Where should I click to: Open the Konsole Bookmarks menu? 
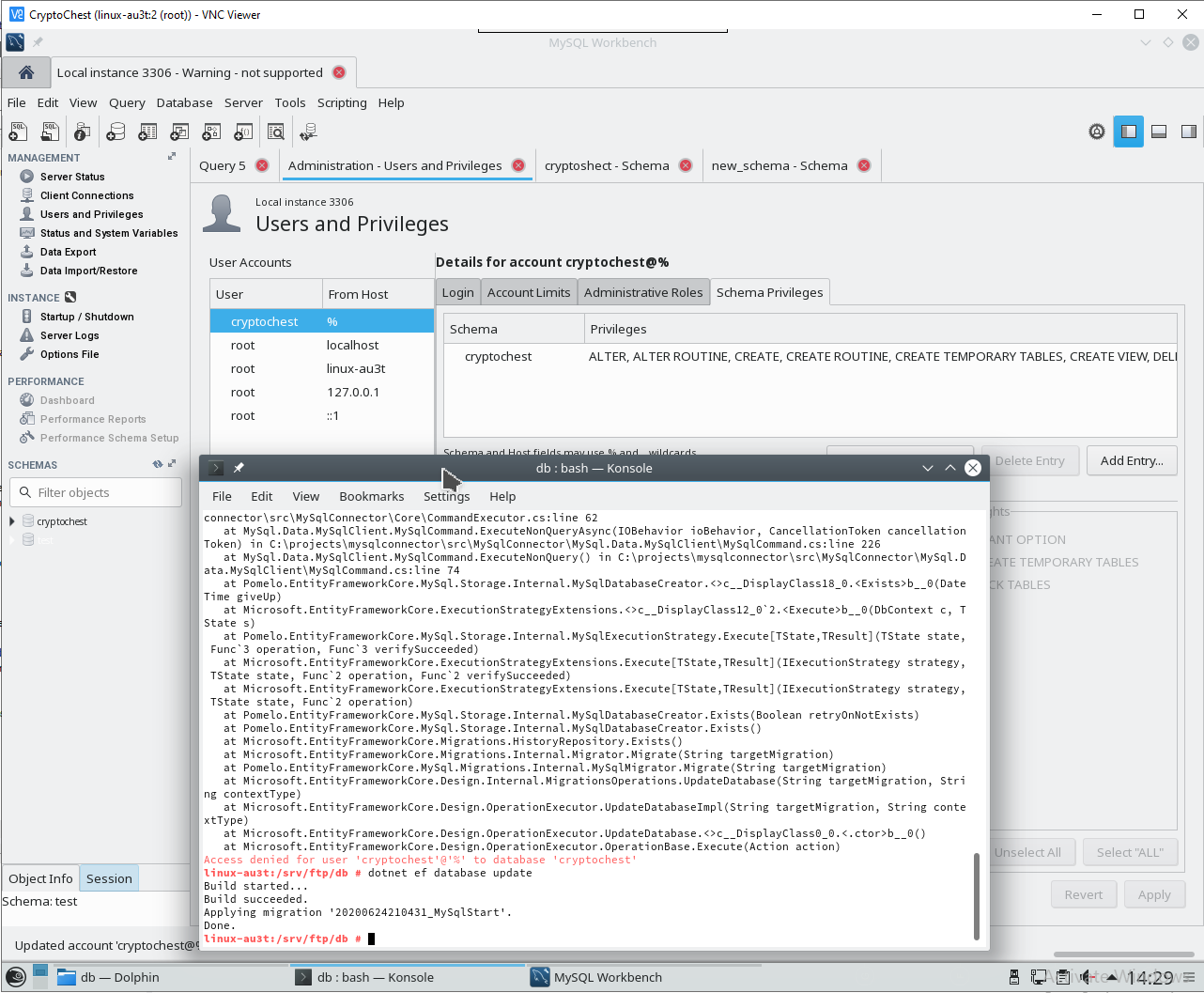pos(372,496)
